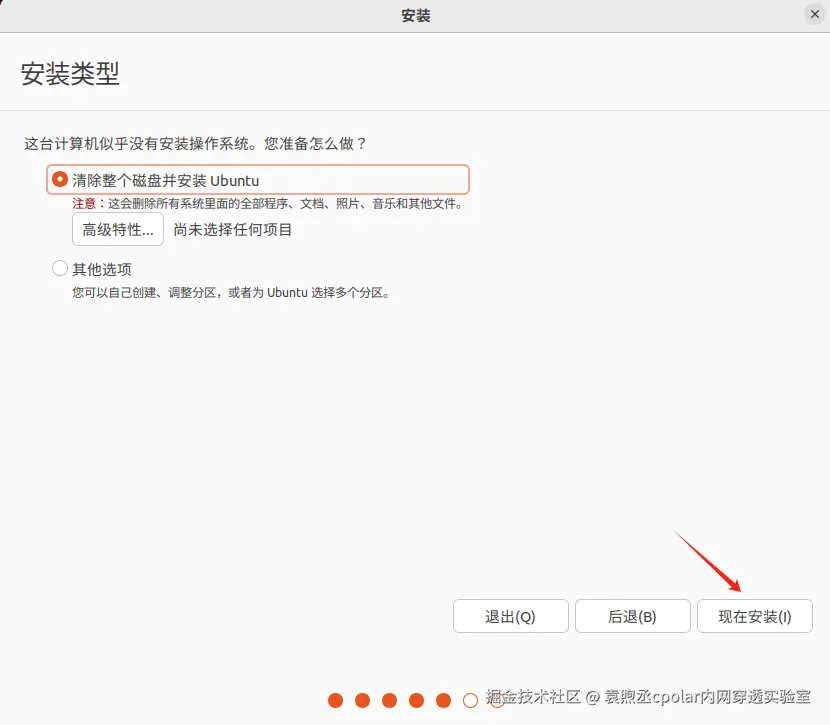Open the 高级特性... advanced features dialog
Viewport: 830px width, 725px height.
118,229
